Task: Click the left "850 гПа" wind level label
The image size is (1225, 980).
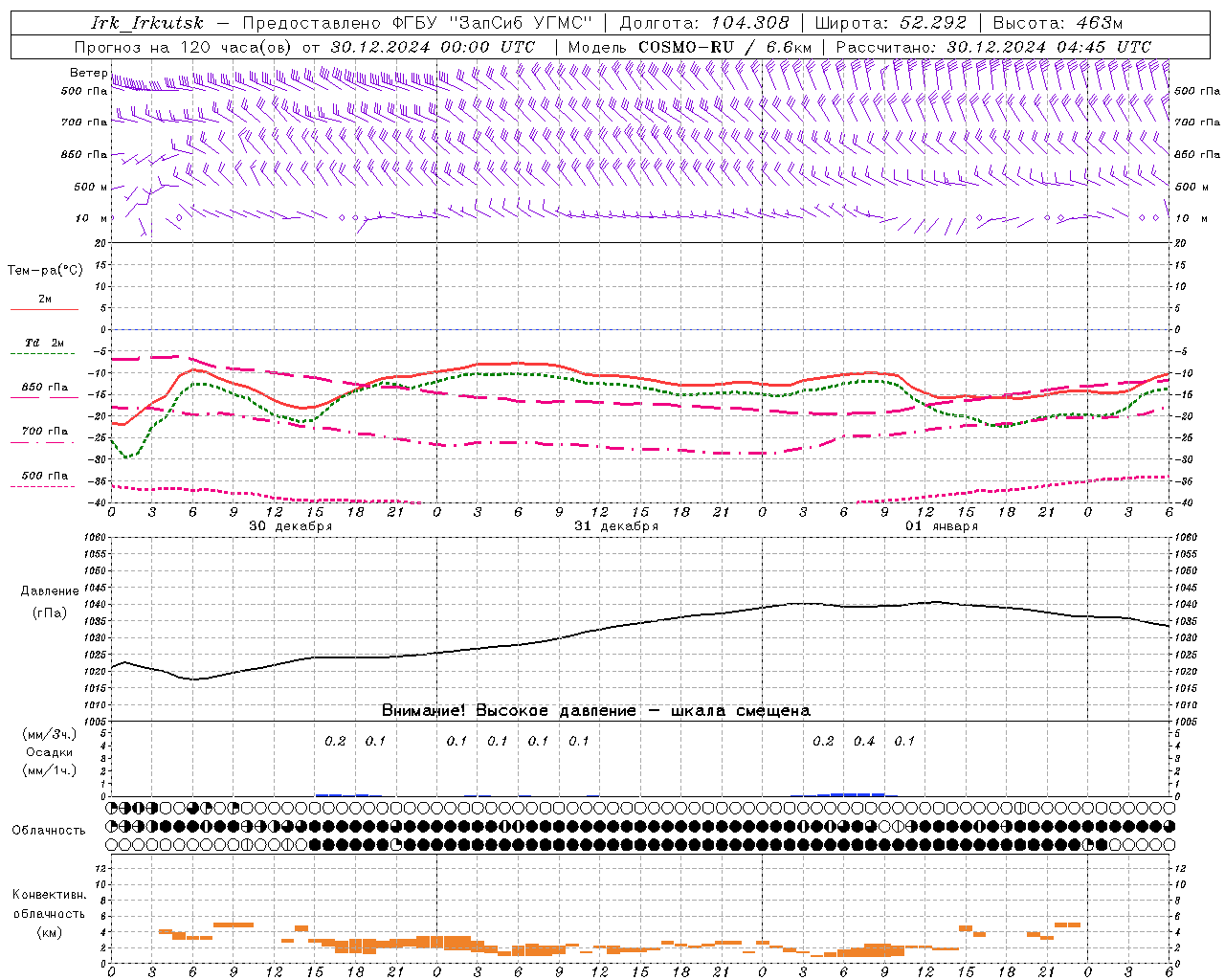Action: tap(84, 154)
